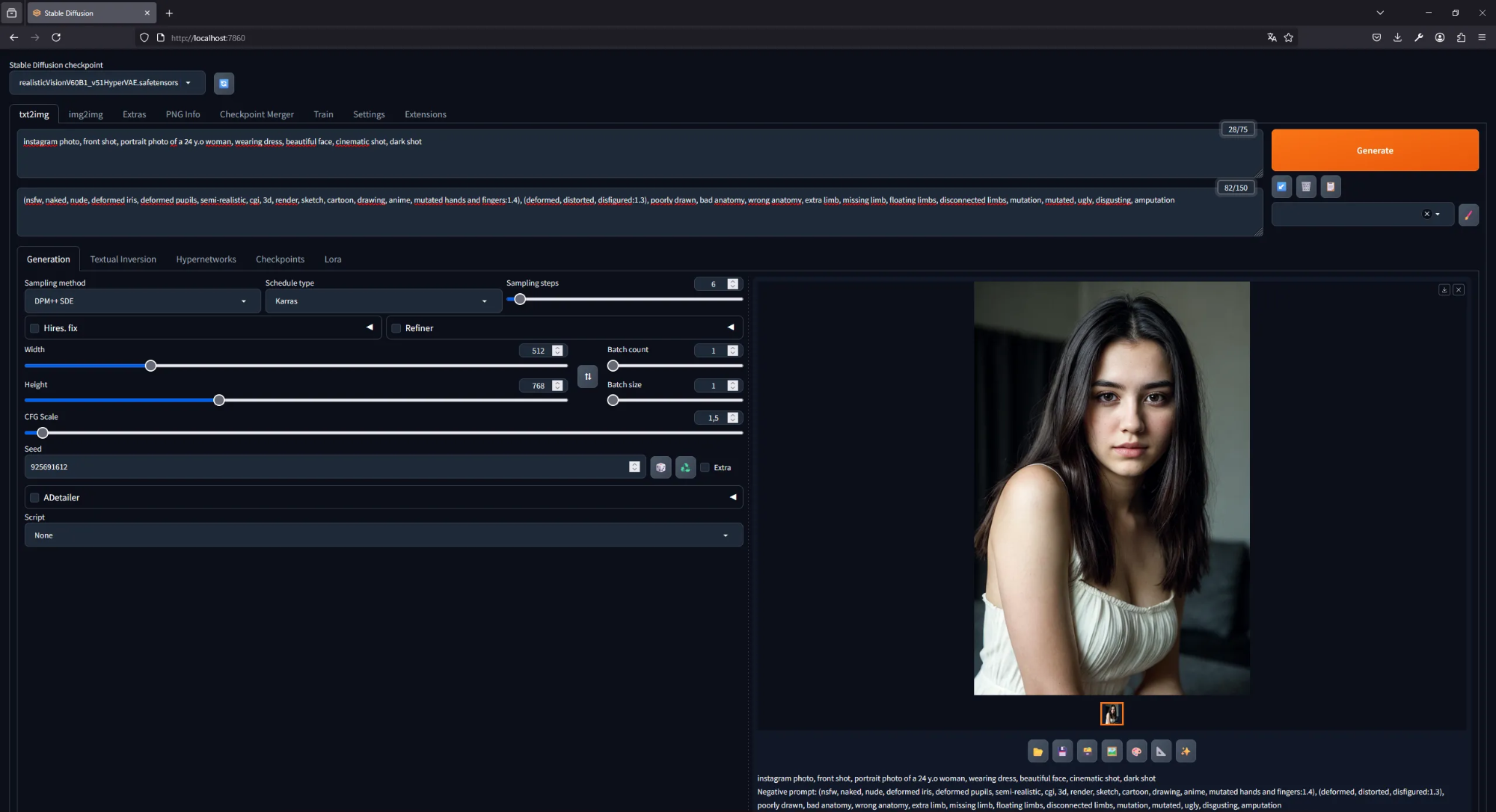This screenshot has width=1496, height=812.
Task: Switch to the img2img tab
Action: [86, 114]
